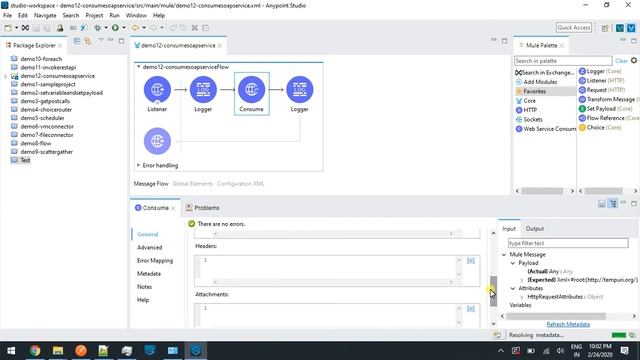Switch to the Global Elements tab
The image size is (640, 360).
pos(192,184)
